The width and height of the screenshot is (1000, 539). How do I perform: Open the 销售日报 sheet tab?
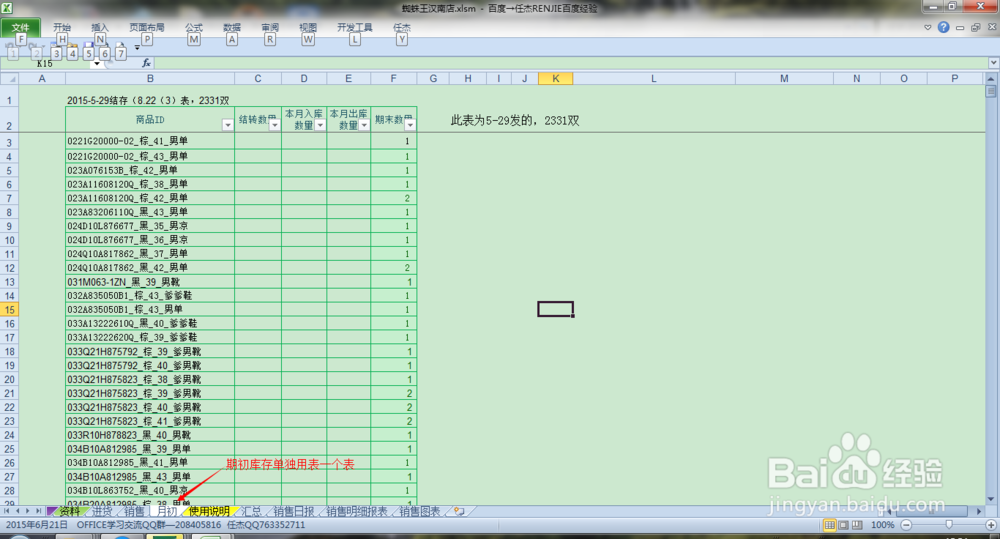pyautogui.click(x=293, y=512)
